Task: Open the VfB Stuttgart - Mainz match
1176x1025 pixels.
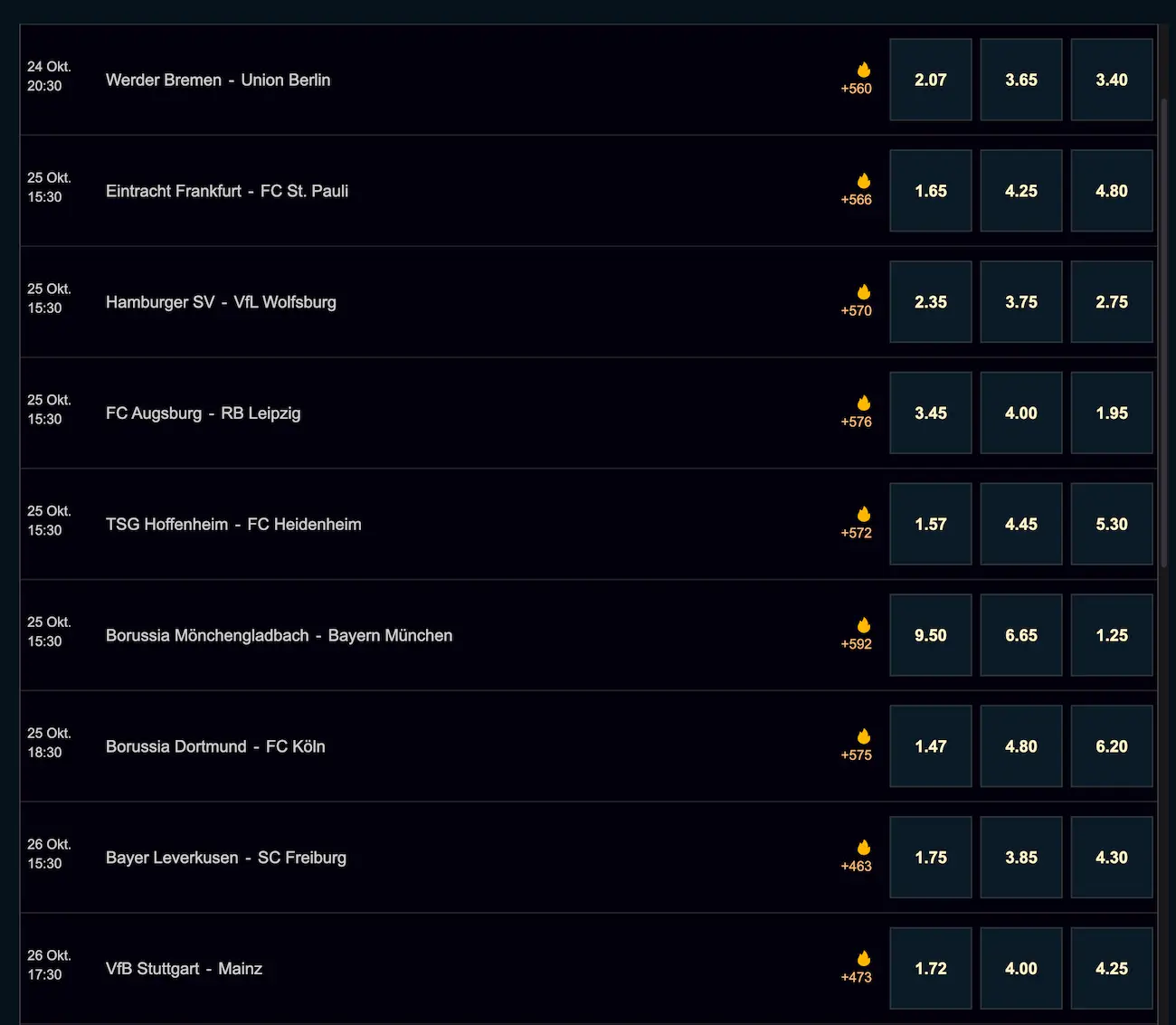Action: coord(184,969)
